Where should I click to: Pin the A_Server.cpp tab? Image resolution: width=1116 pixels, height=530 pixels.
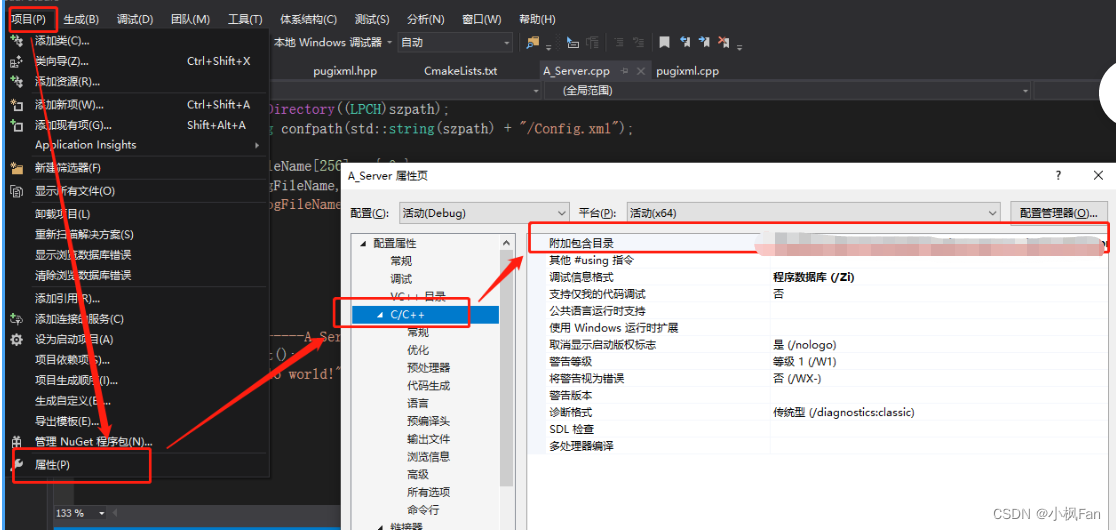coord(624,71)
